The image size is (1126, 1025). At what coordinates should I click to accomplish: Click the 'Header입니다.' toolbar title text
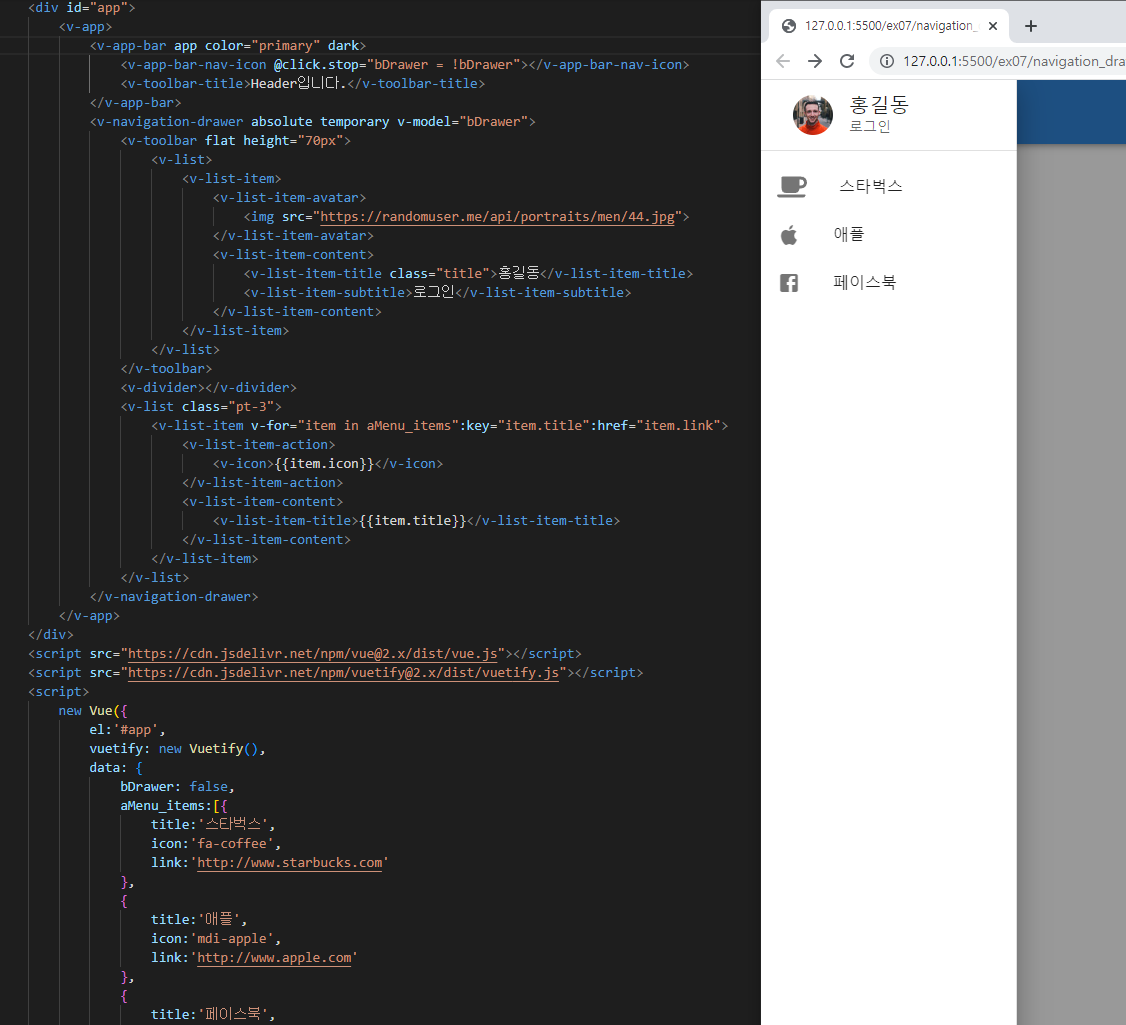coord(298,83)
